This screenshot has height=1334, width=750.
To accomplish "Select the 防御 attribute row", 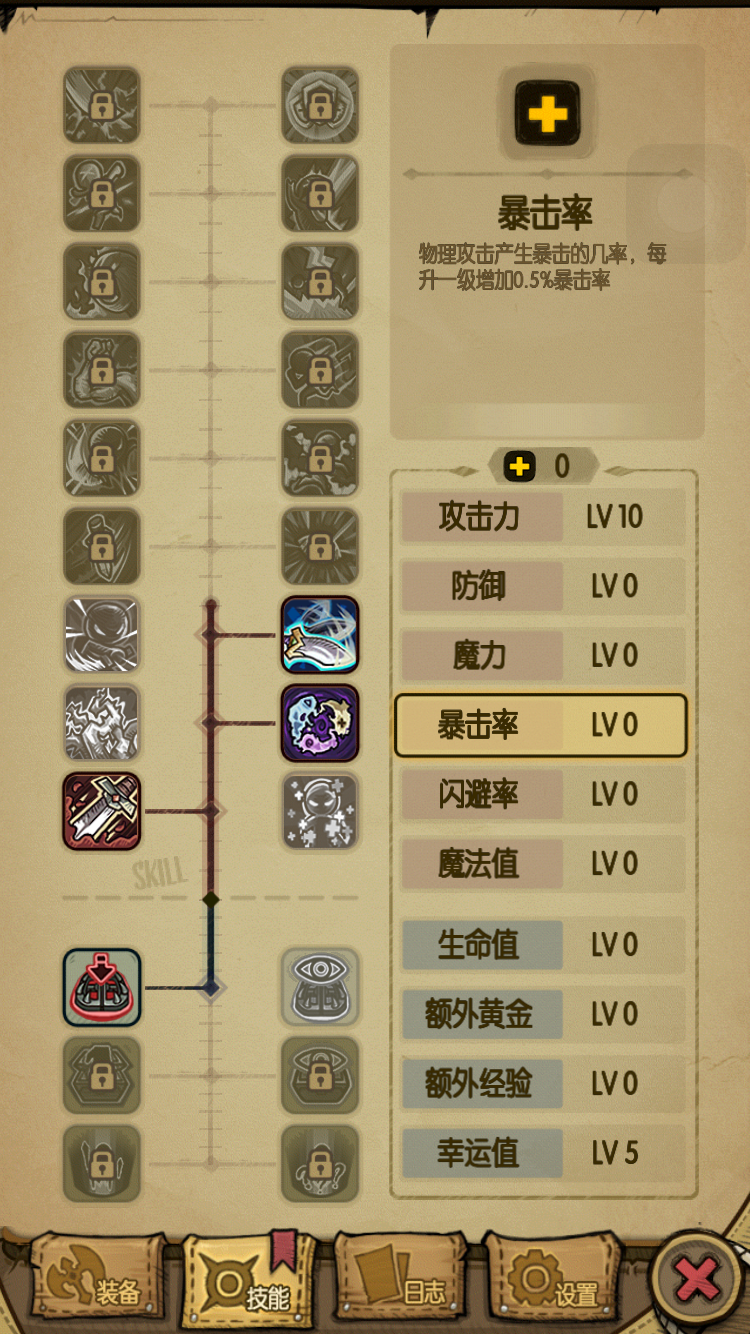I will pyautogui.click(x=543, y=586).
